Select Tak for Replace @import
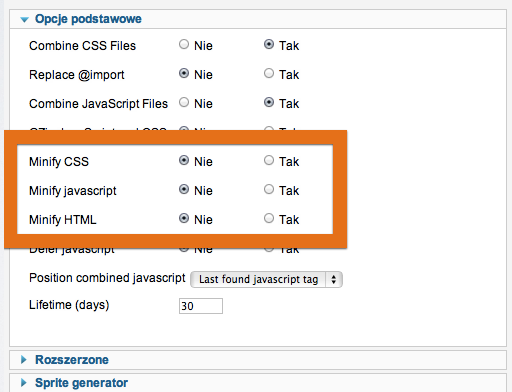 [269, 73]
